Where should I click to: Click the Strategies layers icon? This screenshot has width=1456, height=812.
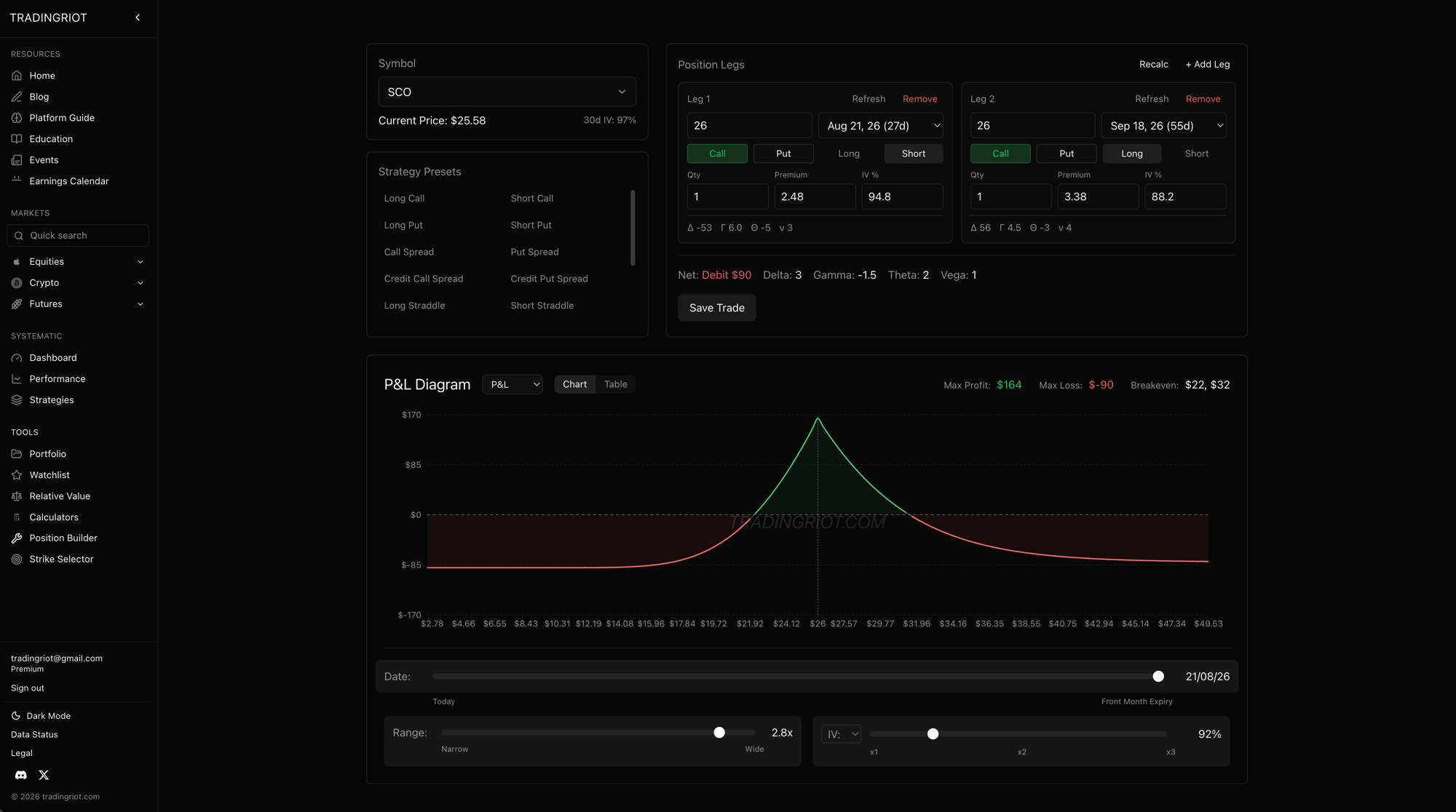pos(17,400)
